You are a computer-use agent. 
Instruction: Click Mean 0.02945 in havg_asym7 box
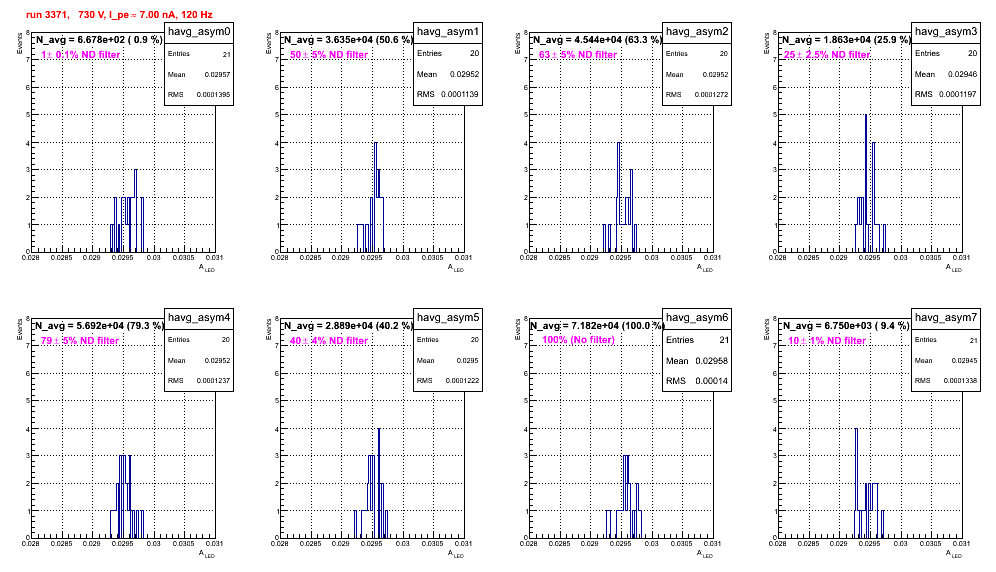pyautogui.click(x=946, y=360)
